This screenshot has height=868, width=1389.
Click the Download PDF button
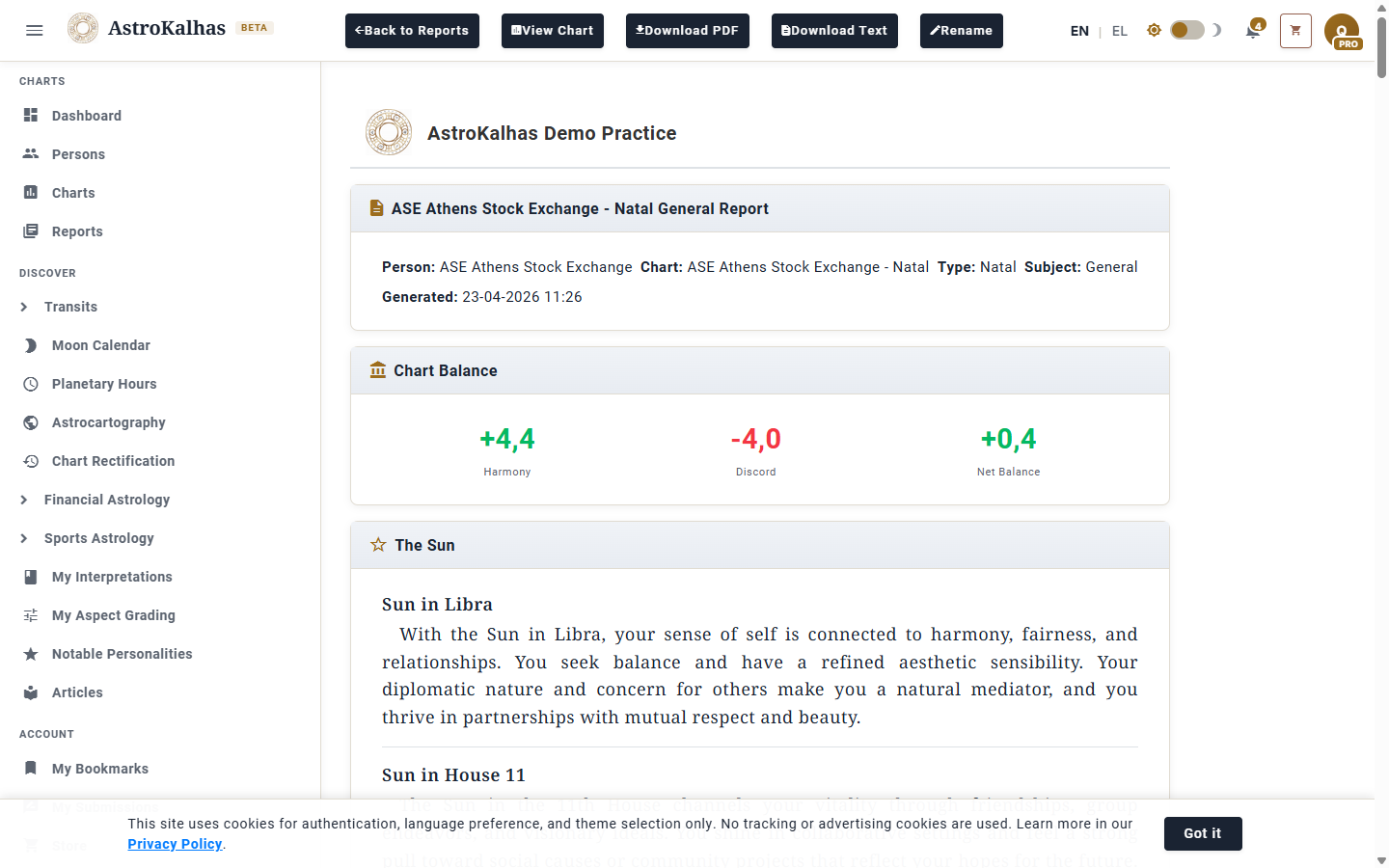click(687, 31)
